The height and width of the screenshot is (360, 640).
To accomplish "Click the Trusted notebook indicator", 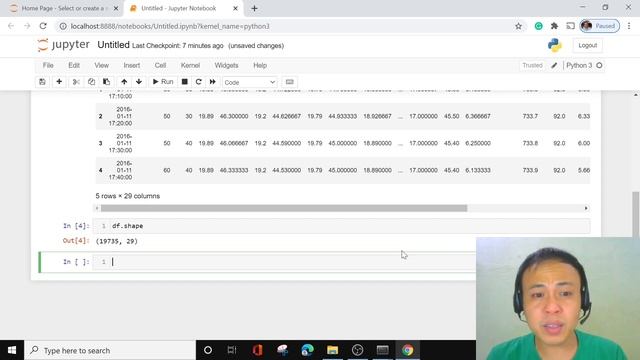I will 532,65.
